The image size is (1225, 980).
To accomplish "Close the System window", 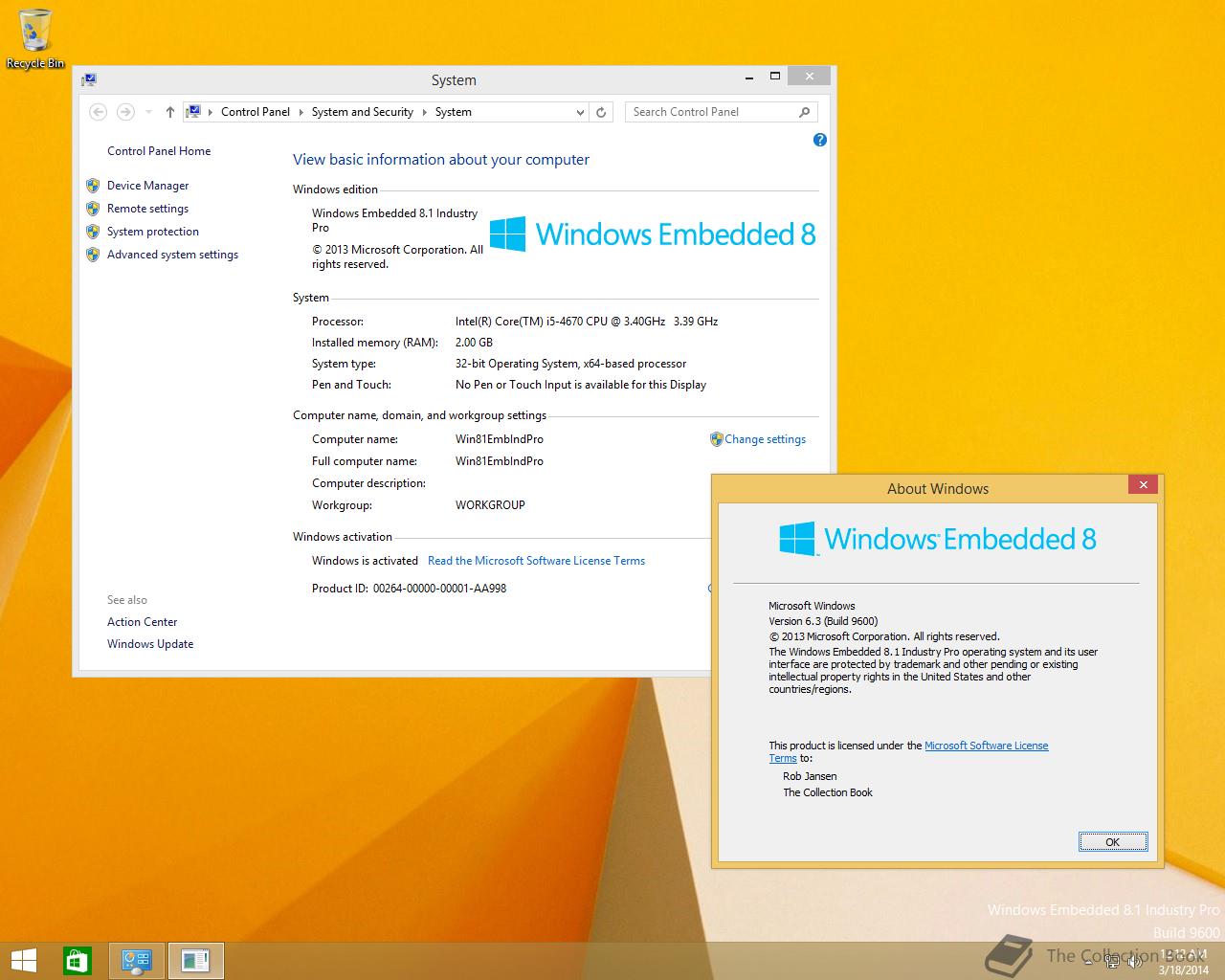I will pos(810,76).
